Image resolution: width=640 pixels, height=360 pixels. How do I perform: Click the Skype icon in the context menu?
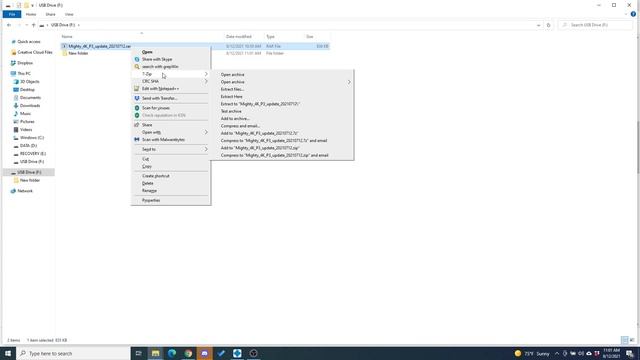click(x=137, y=59)
